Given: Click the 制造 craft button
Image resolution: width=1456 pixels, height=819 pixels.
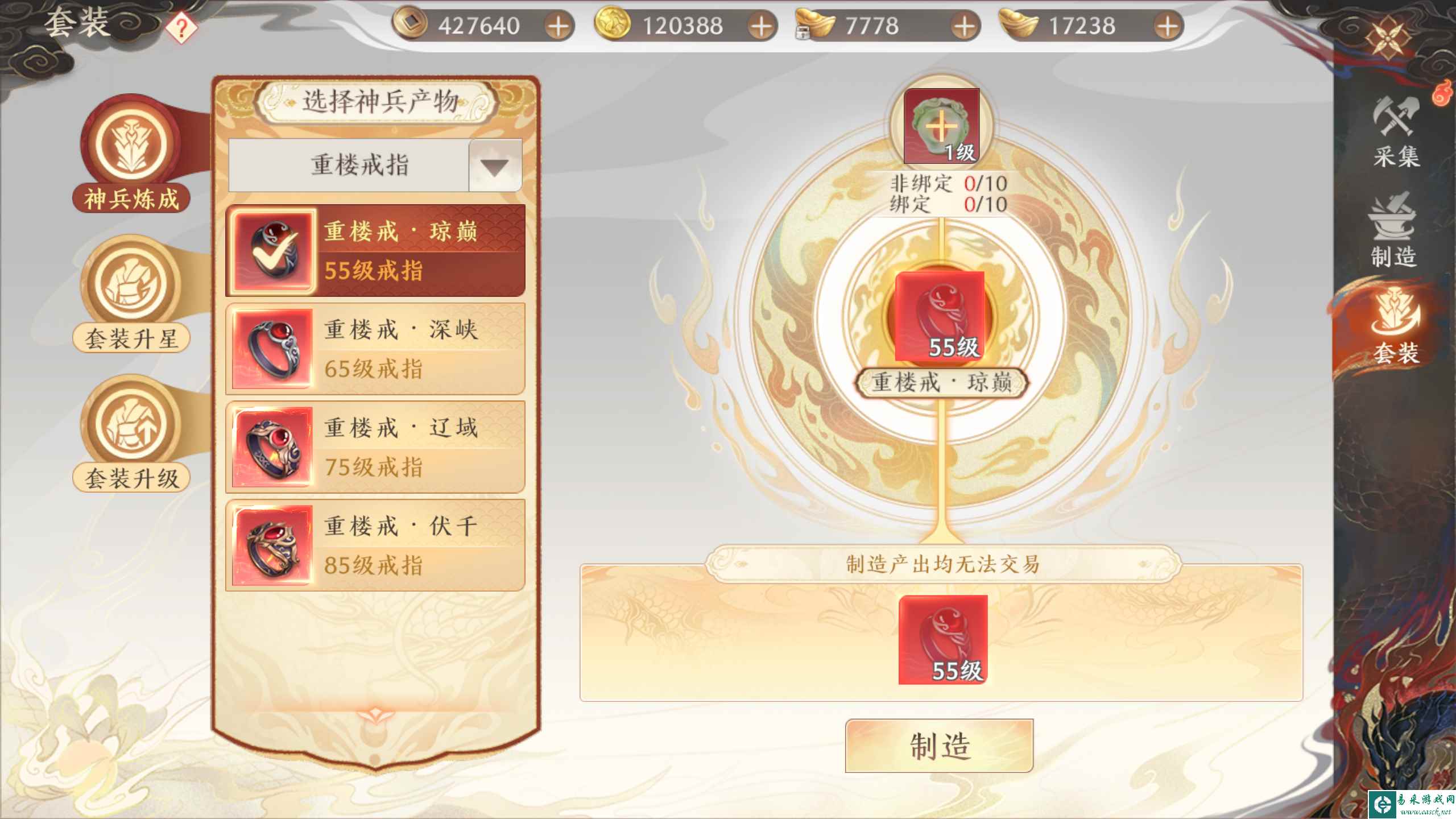Looking at the screenshot, I should click(x=939, y=746).
